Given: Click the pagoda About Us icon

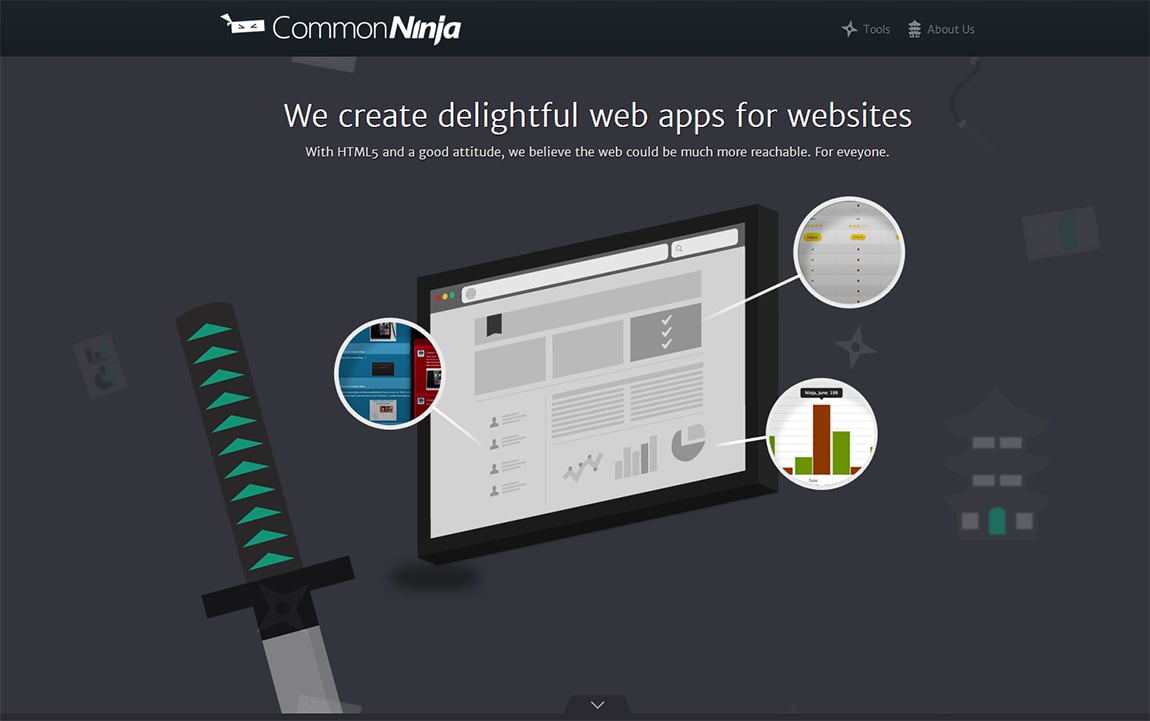Looking at the screenshot, I should tap(913, 28).
